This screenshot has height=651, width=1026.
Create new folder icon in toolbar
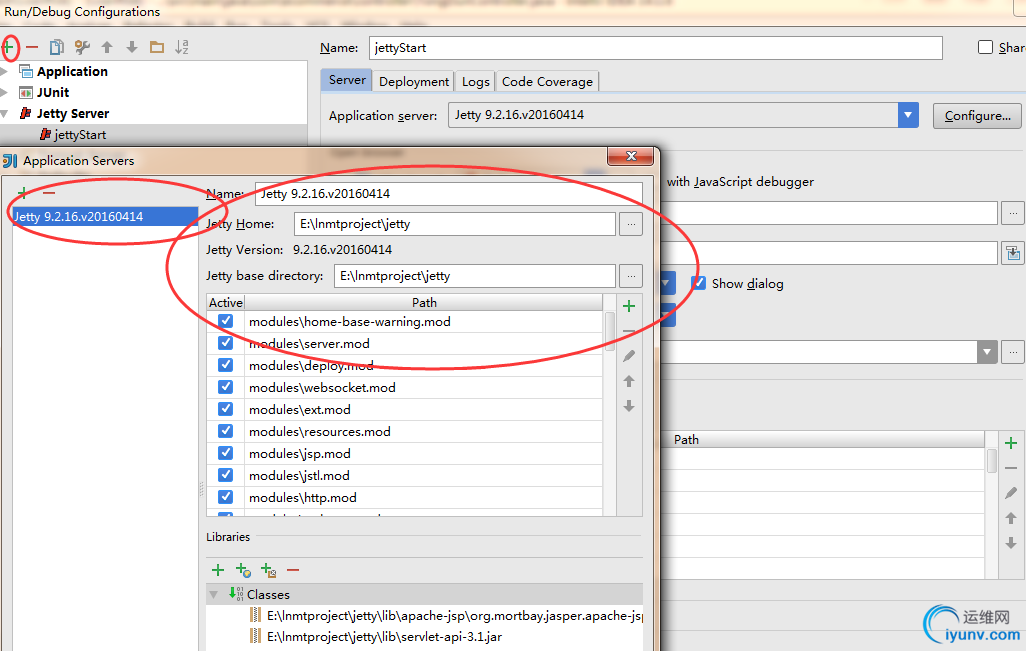[157, 47]
